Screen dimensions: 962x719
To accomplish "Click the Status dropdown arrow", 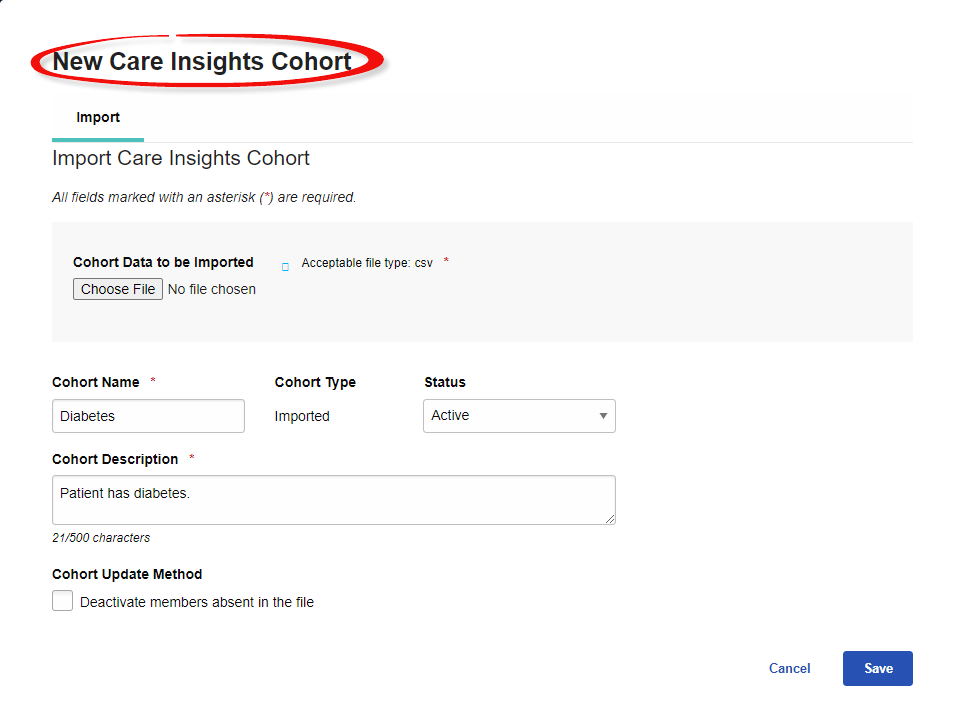I will point(603,416).
